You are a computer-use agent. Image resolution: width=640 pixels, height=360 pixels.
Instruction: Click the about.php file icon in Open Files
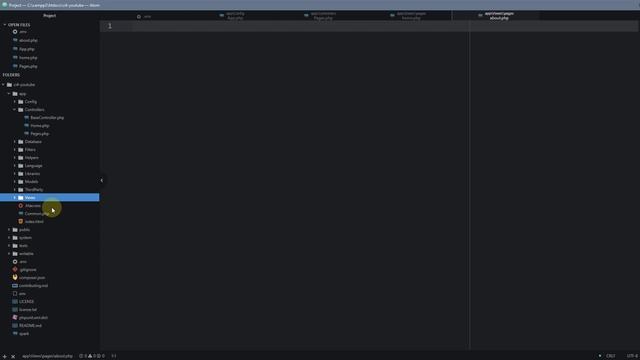pos(15,40)
